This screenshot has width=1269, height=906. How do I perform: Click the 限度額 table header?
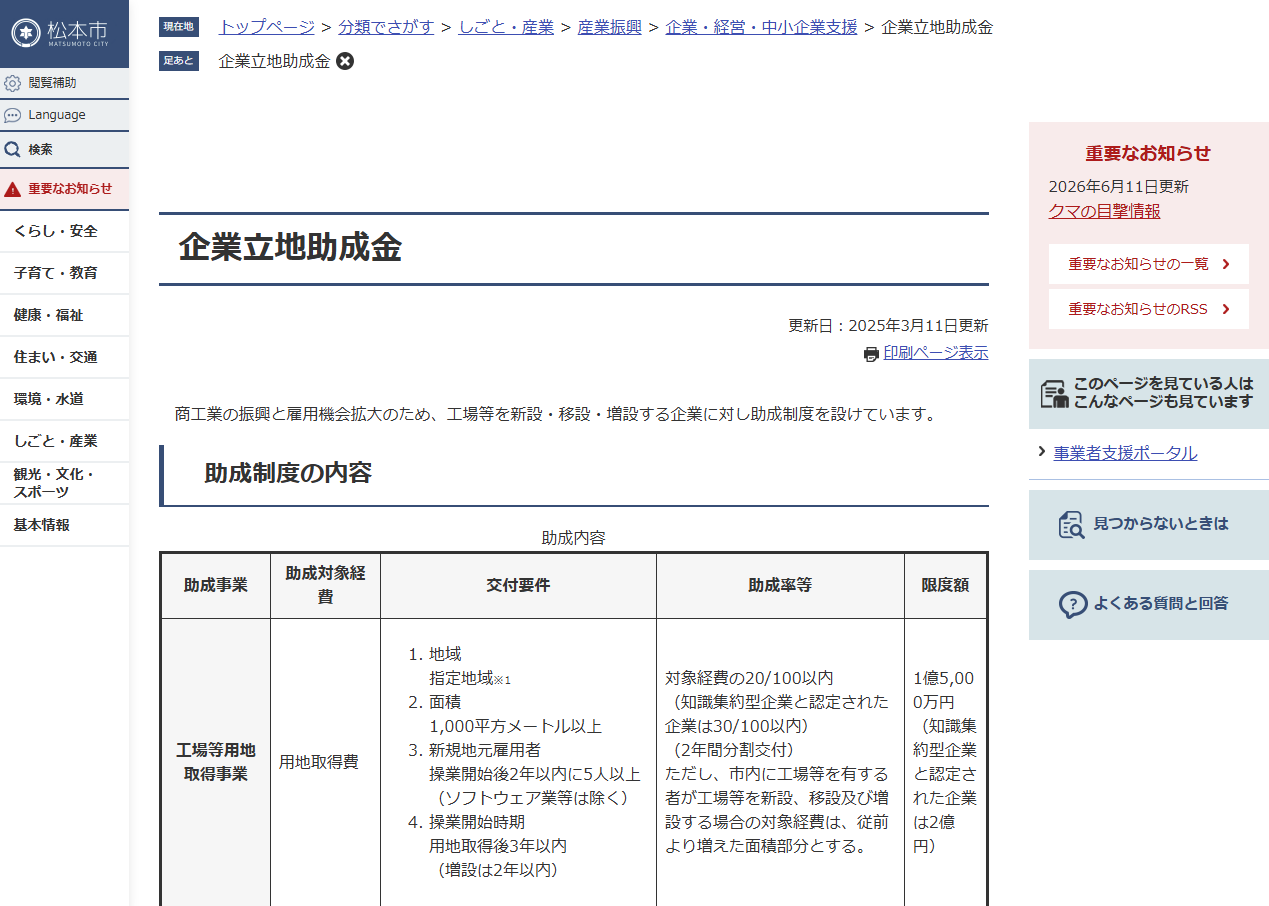coord(945,585)
